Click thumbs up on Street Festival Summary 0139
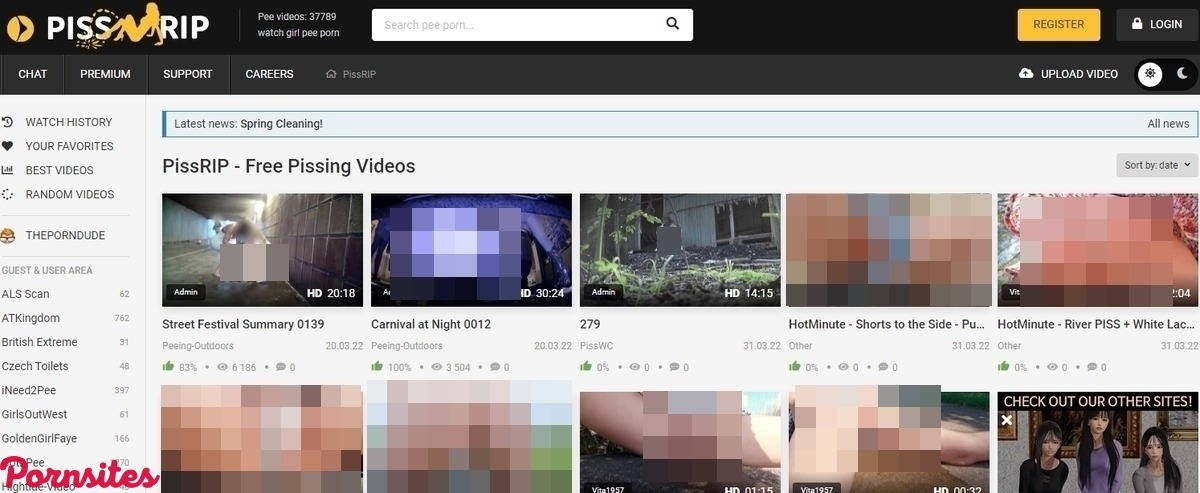This screenshot has height=493, width=1200. [x=168, y=367]
